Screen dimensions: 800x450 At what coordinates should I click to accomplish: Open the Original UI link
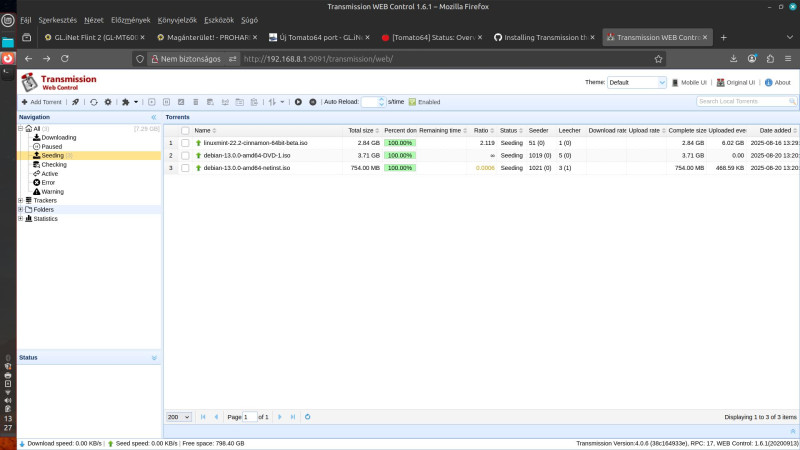pyautogui.click(x=736, y=82)
